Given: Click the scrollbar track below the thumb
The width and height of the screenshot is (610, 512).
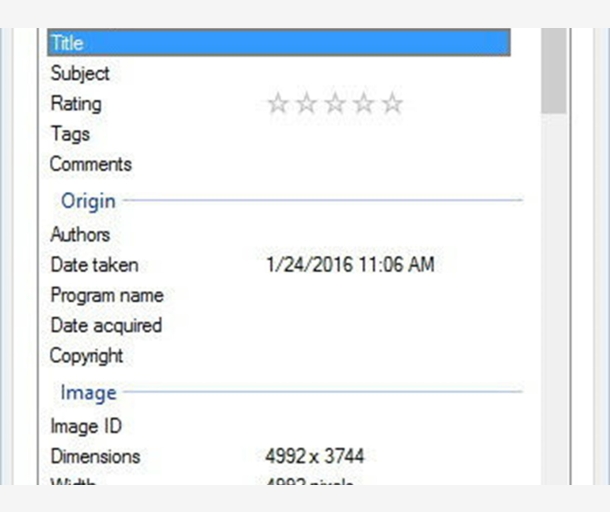Looking at the screenshot, I should click(x=554, y=300).
